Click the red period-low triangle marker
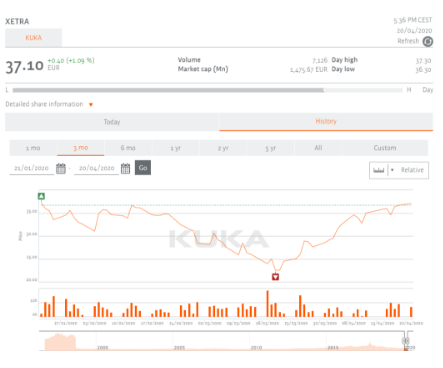The width and height of the screenshot is (443, 368). [275, 277]
